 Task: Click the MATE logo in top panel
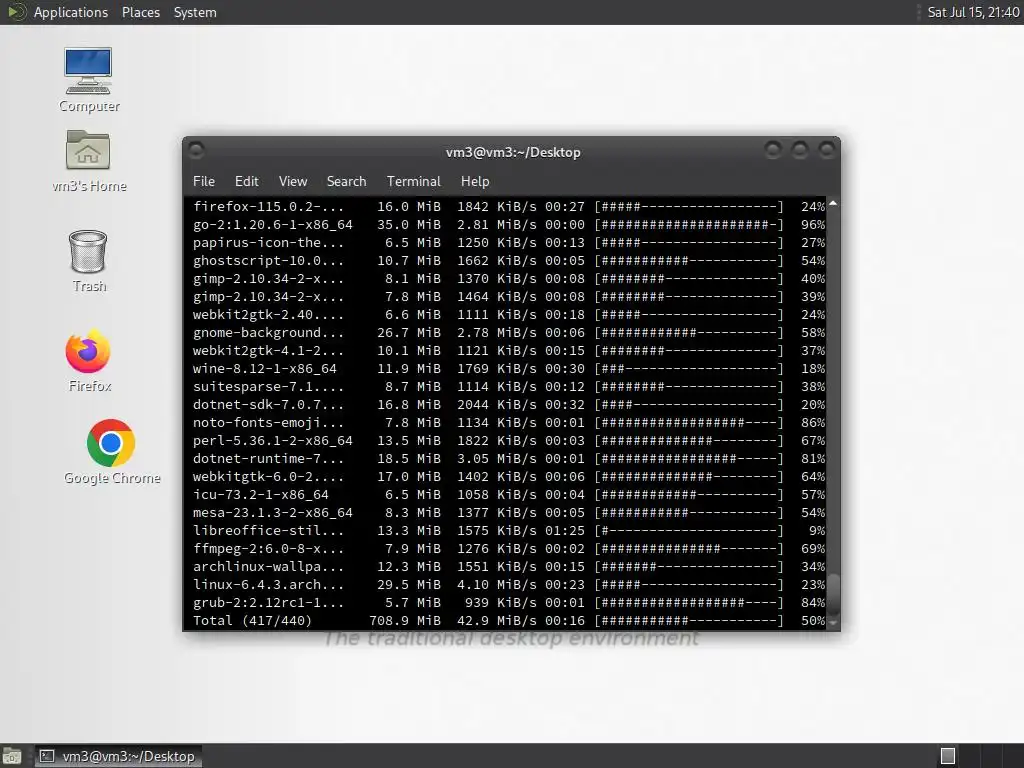[16, 12]
